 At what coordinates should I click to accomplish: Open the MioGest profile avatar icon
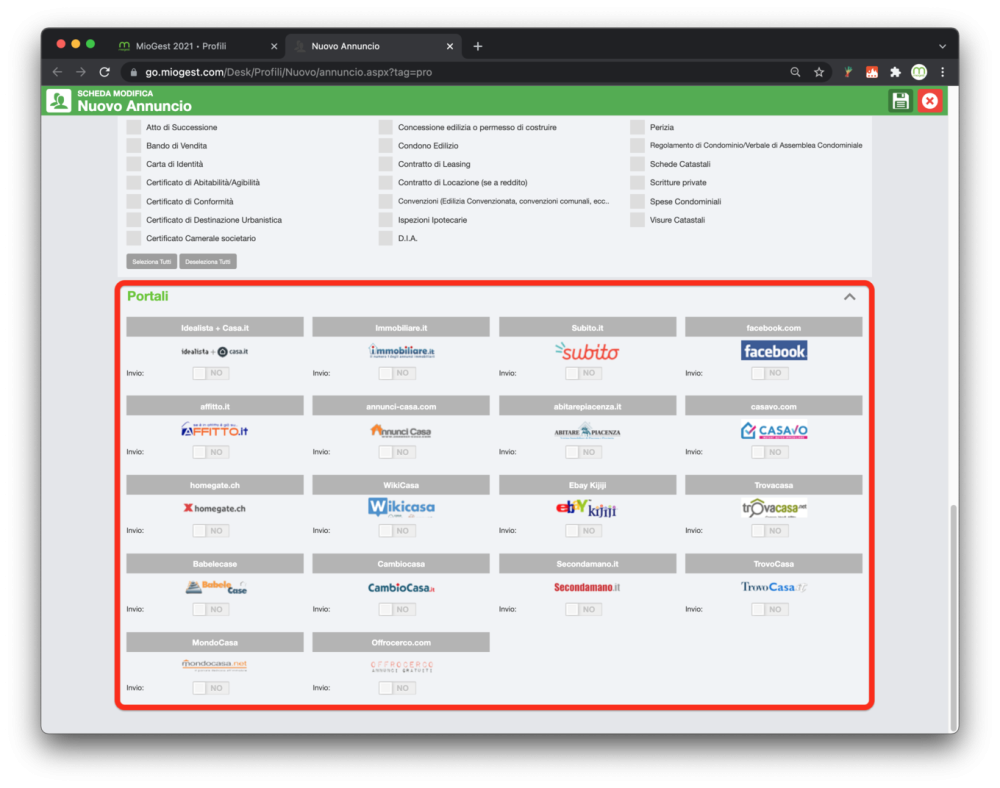coord(918,72)
